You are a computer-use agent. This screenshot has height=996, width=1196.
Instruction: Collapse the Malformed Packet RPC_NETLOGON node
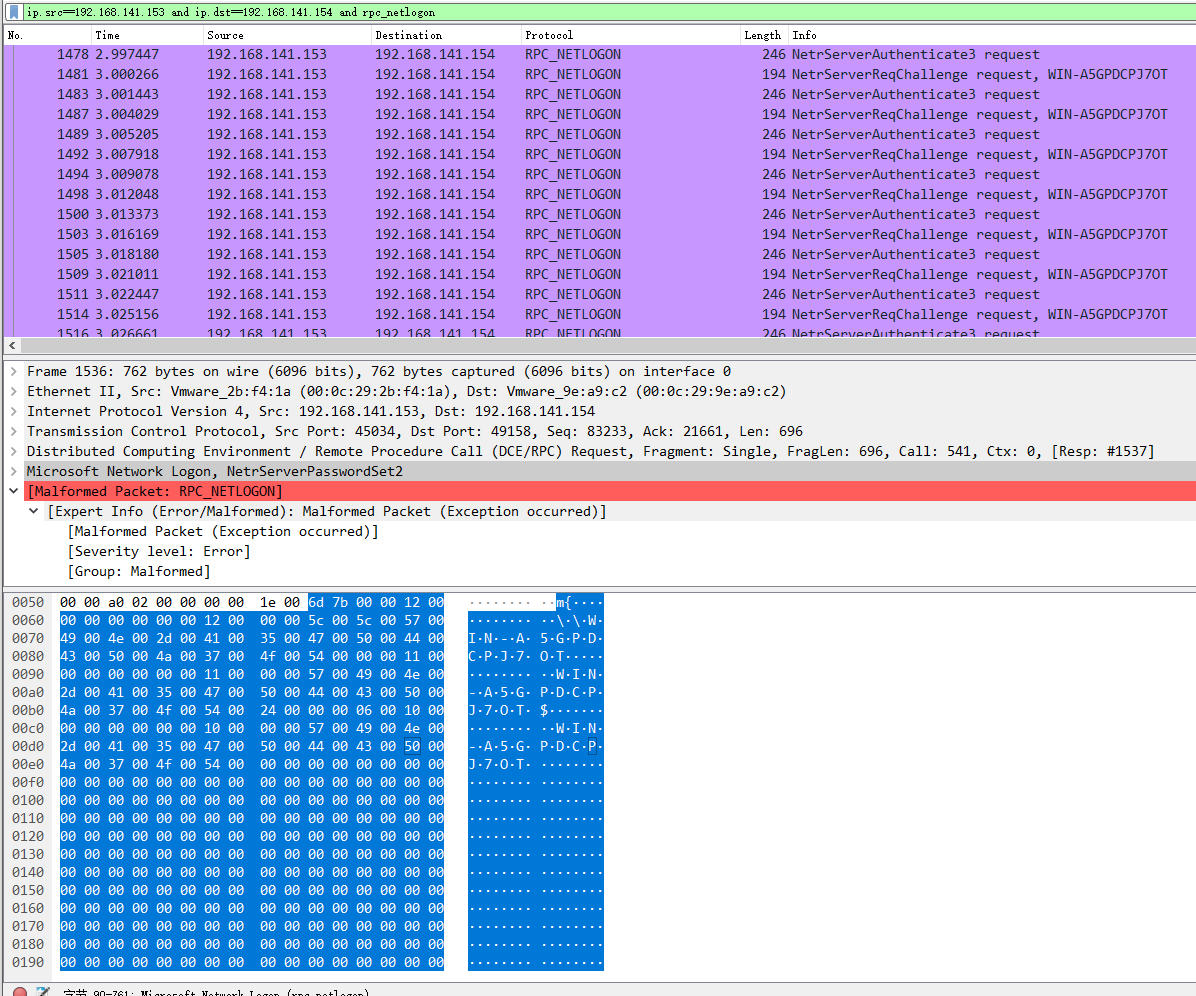(x=13, y=491)
